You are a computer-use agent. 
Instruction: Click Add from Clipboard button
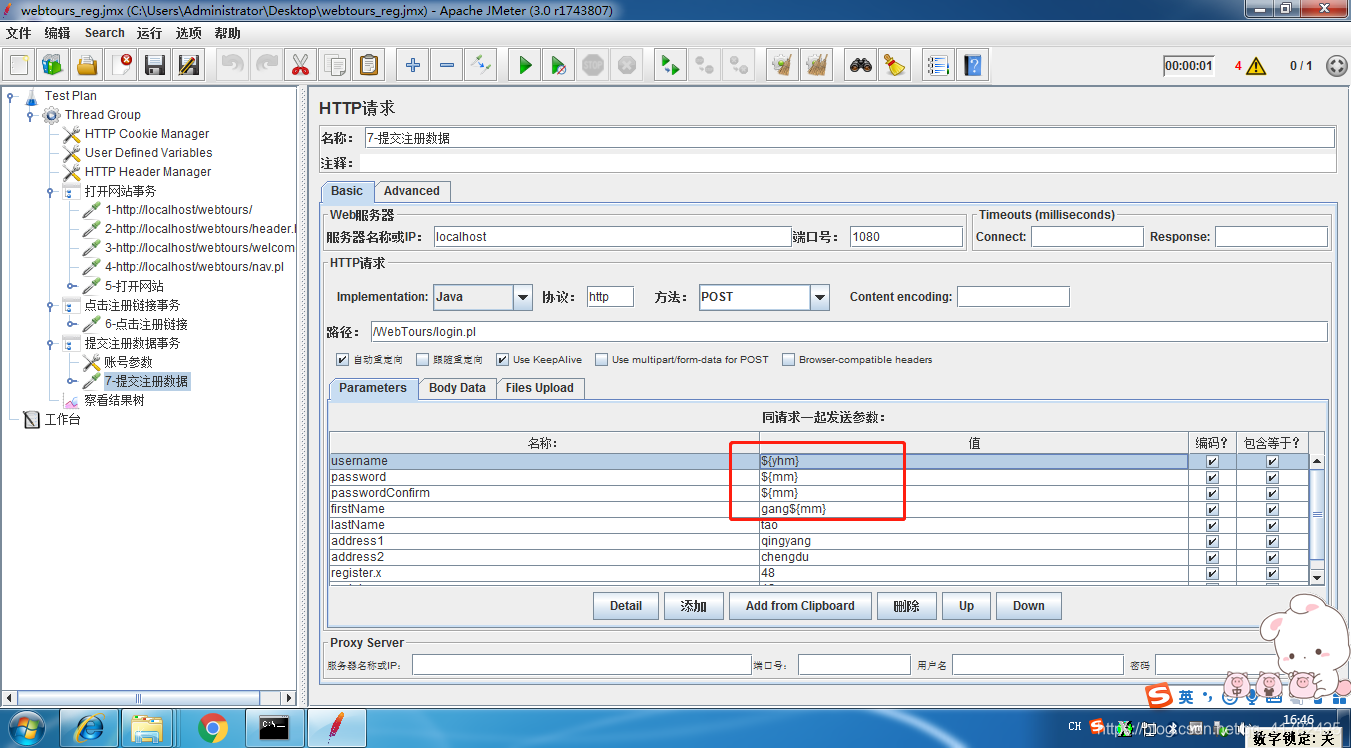[x=800, y=606]
